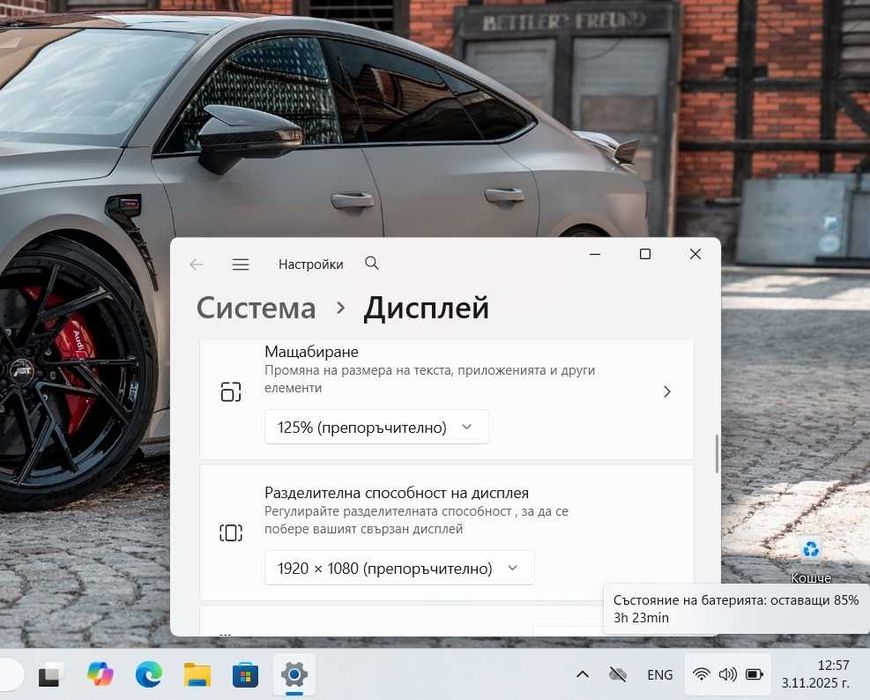The height and width of the screenshot is (700, 870).
Task: Open File Explorer from the taskbar
Action: tap(198, 674)
